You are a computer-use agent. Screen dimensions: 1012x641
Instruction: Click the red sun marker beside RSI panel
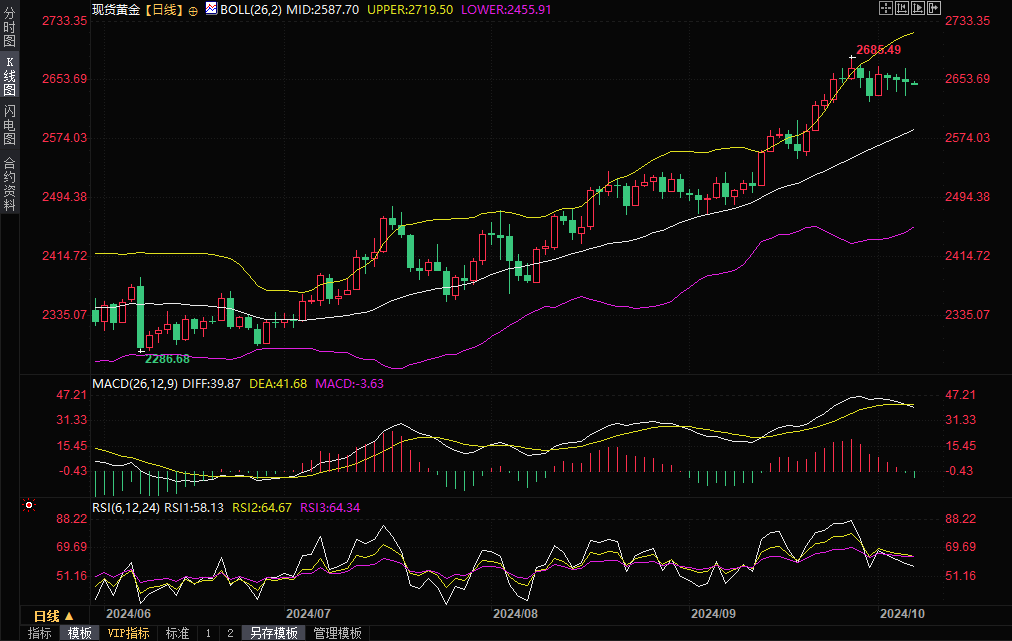pos(28,507)
